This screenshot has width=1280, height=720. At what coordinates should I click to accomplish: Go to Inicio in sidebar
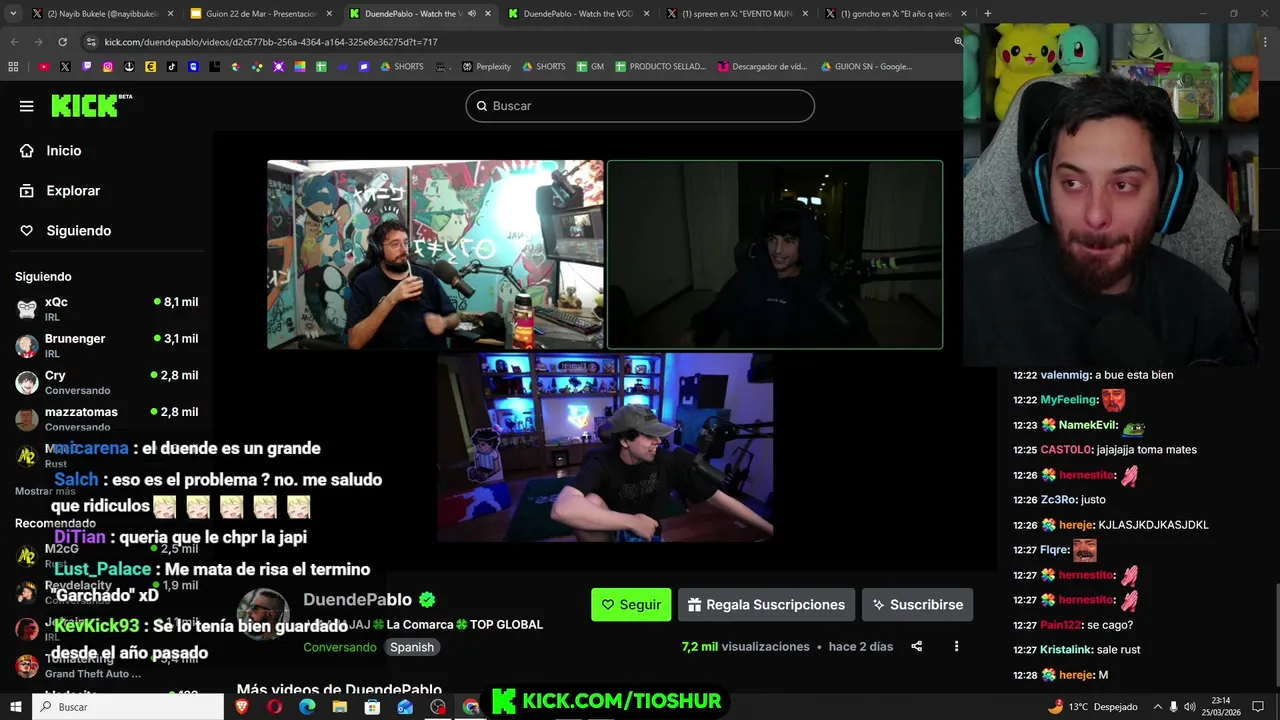click(x=63, y=150)
